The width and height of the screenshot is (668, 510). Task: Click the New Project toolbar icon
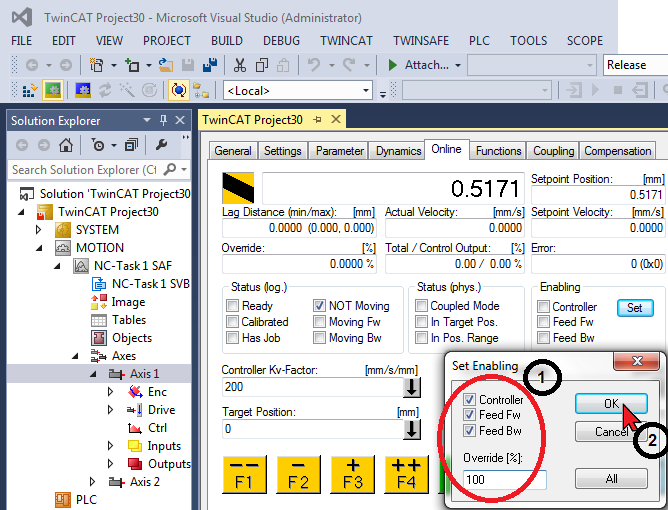pos(96,65)
